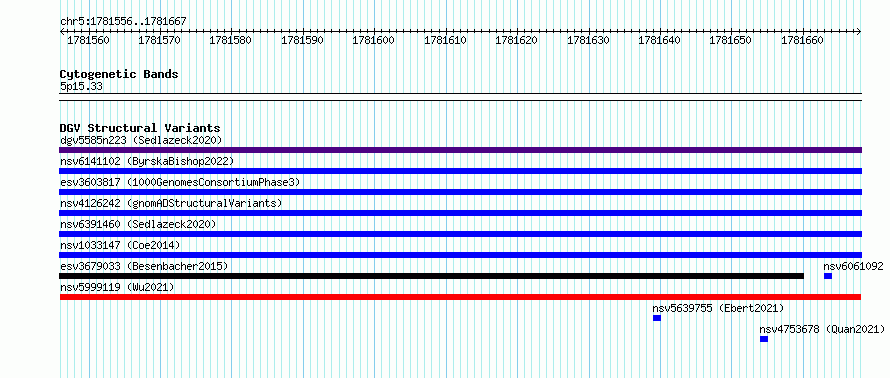Viewport: 890px width, 378px height.
Task: Click ruler position 1781560
Action: pos(88,40)
